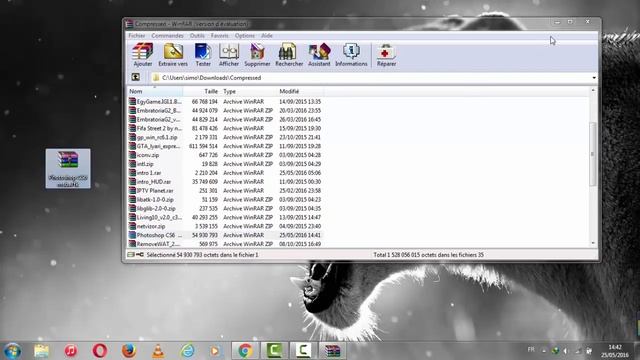This screenshot has width=640, height=360.
Task: Click the volume icon in the system tray
Action: click(x=566, y=351)
